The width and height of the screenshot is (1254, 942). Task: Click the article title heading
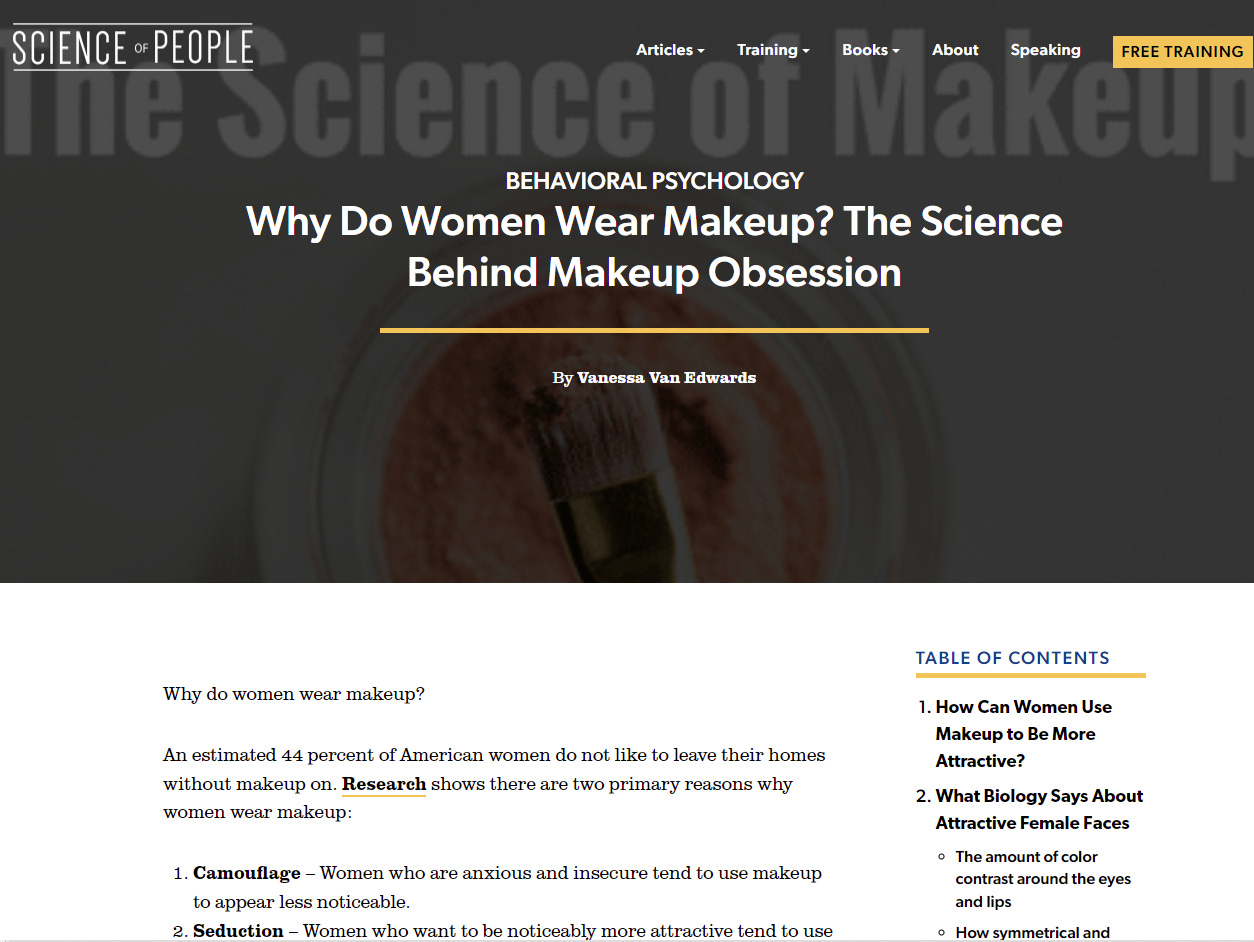pyautogui.click(x=654, y=246)
